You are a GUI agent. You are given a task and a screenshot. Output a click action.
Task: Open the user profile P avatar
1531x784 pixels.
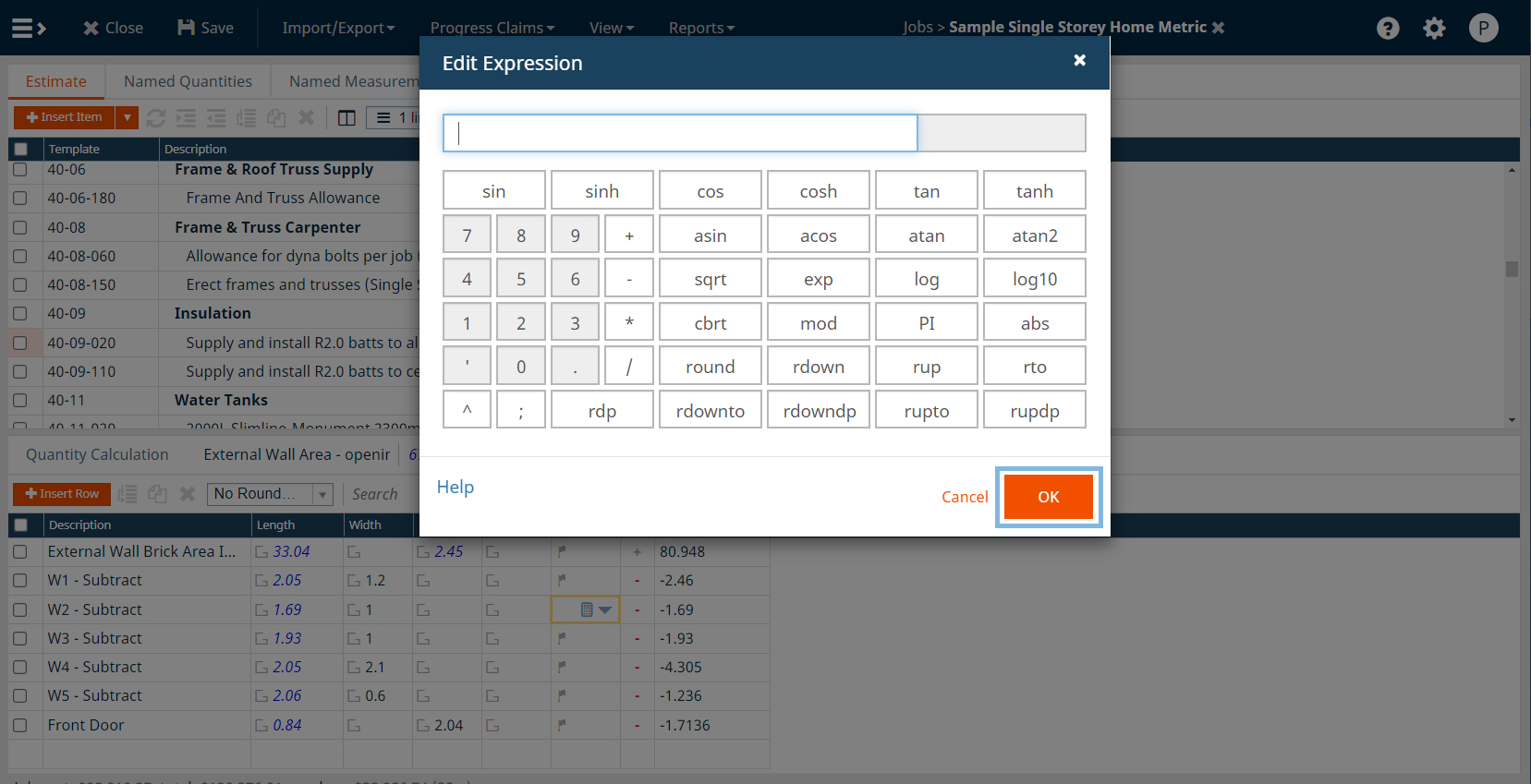click(1483, 28)
